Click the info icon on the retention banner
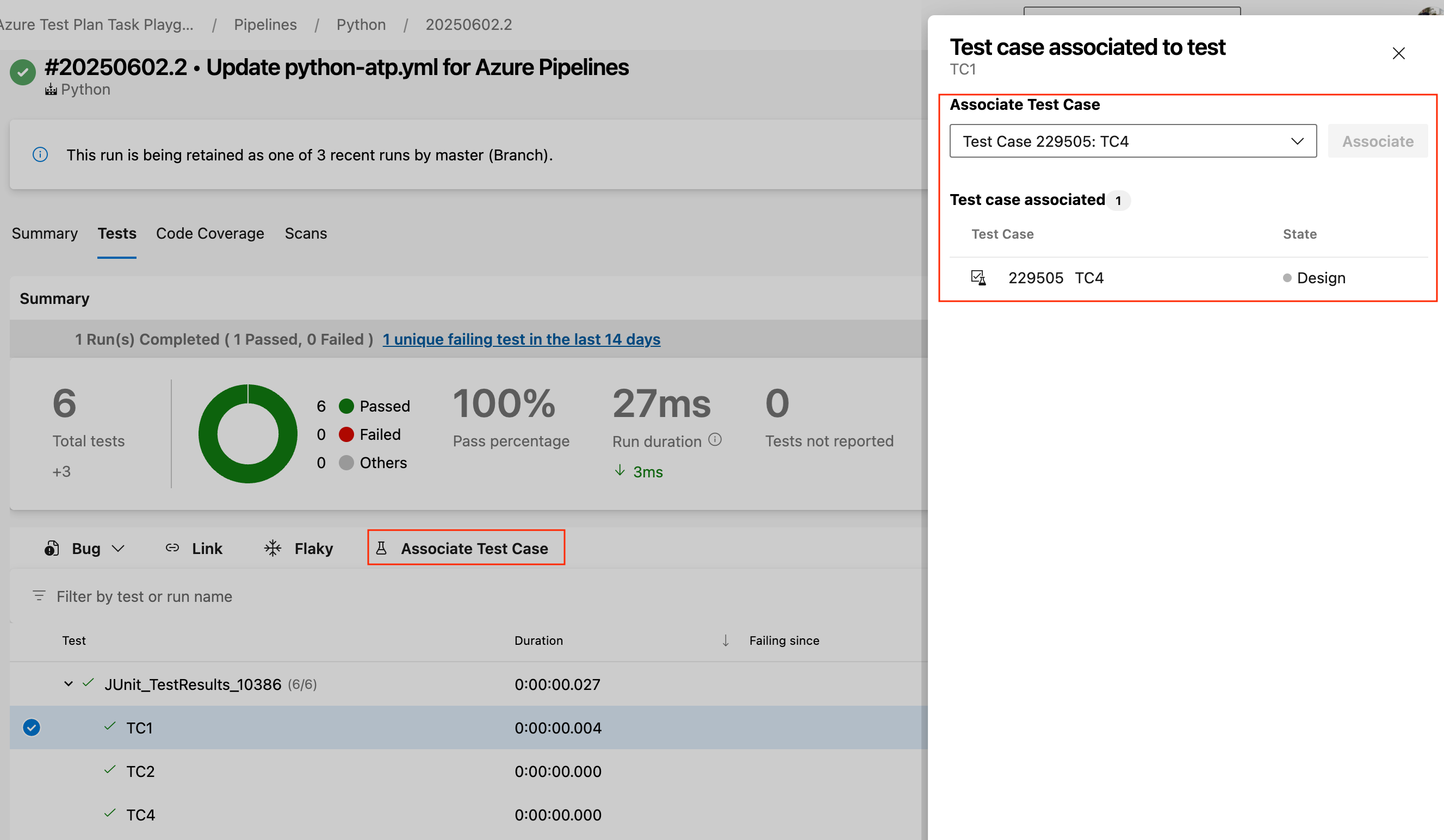 point(40,154)
